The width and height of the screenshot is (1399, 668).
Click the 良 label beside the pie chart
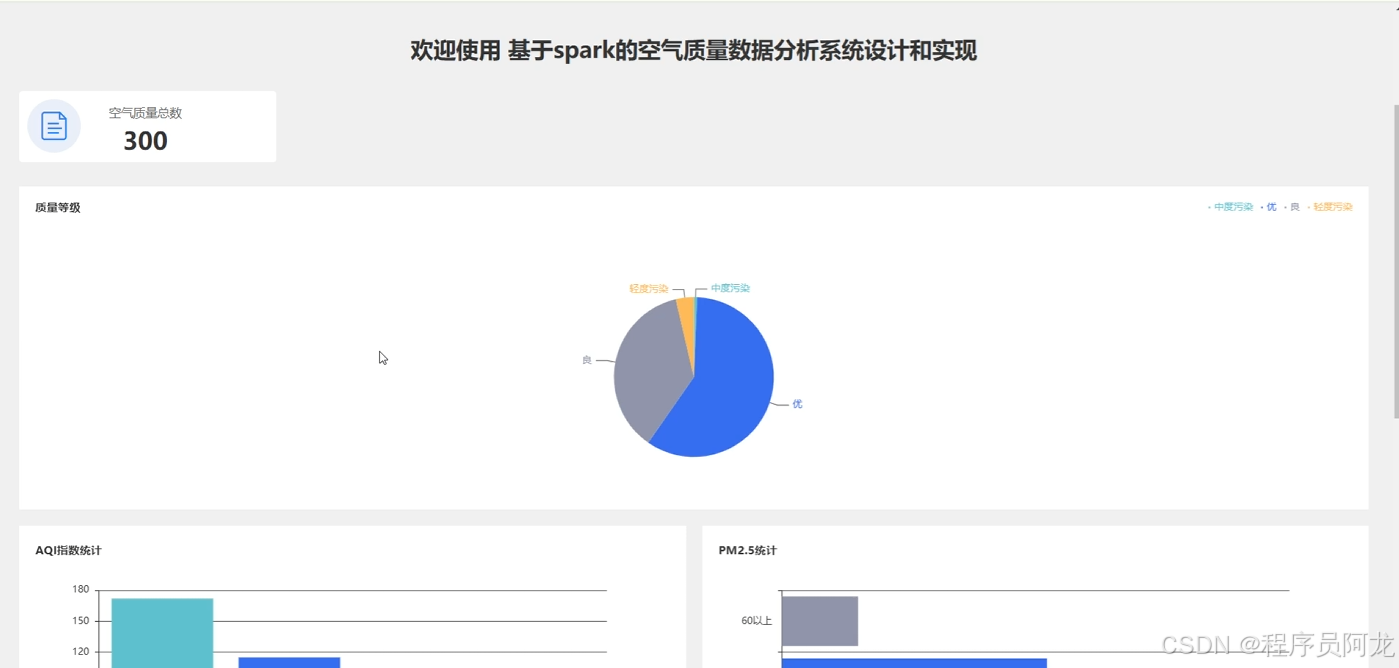pos(587,360)
